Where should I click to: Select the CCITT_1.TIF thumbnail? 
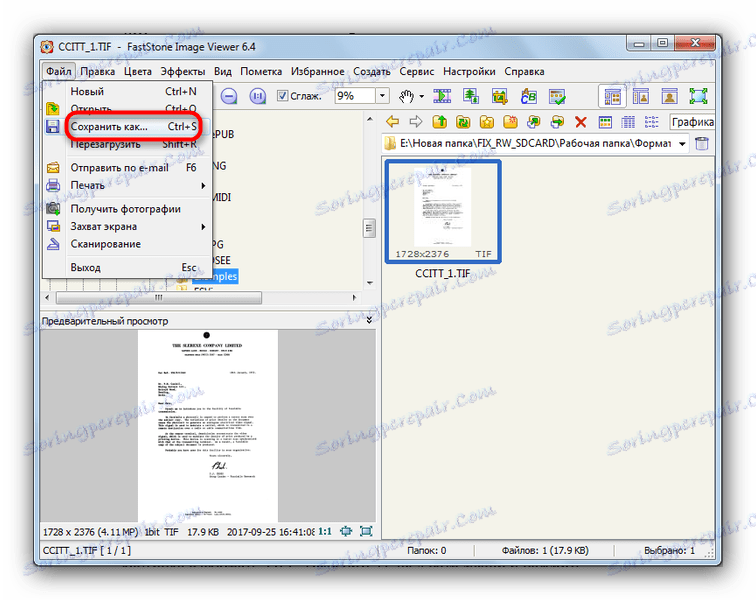(x=443, y=212)
